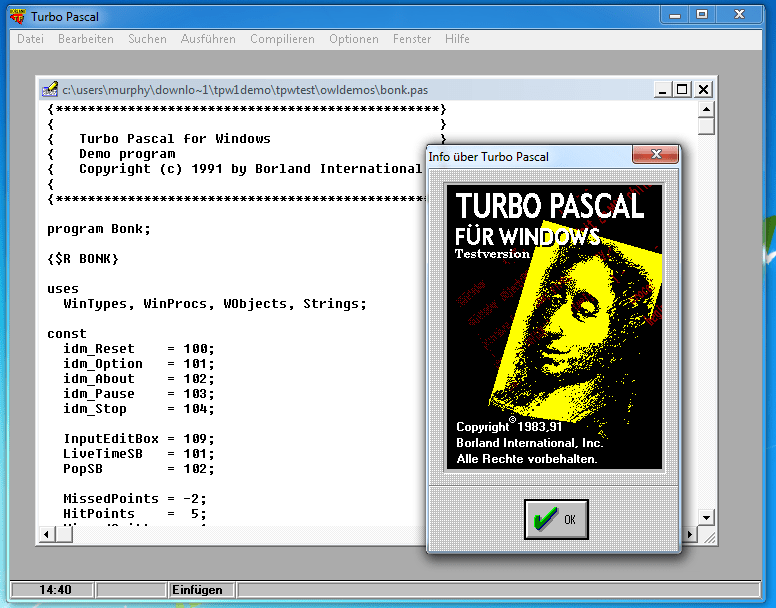Close the main Turbo Pascal window
This screenshot has width=776, height=608.
pos(739,15)
